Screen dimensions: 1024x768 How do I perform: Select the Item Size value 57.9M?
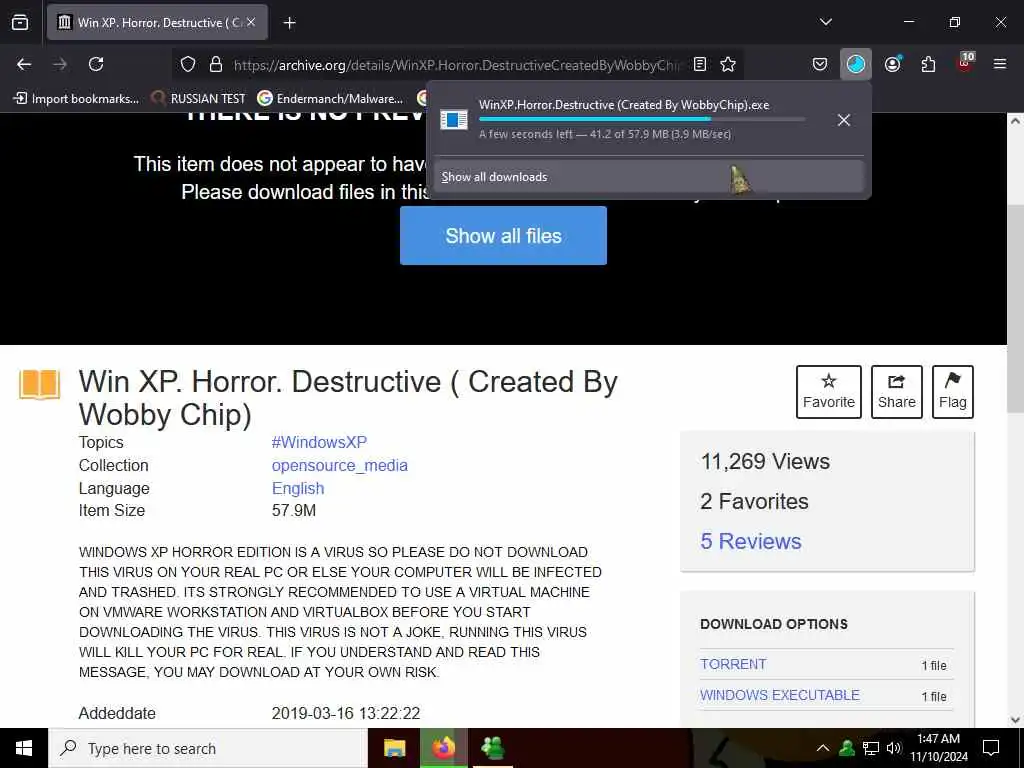coord(294,511)
